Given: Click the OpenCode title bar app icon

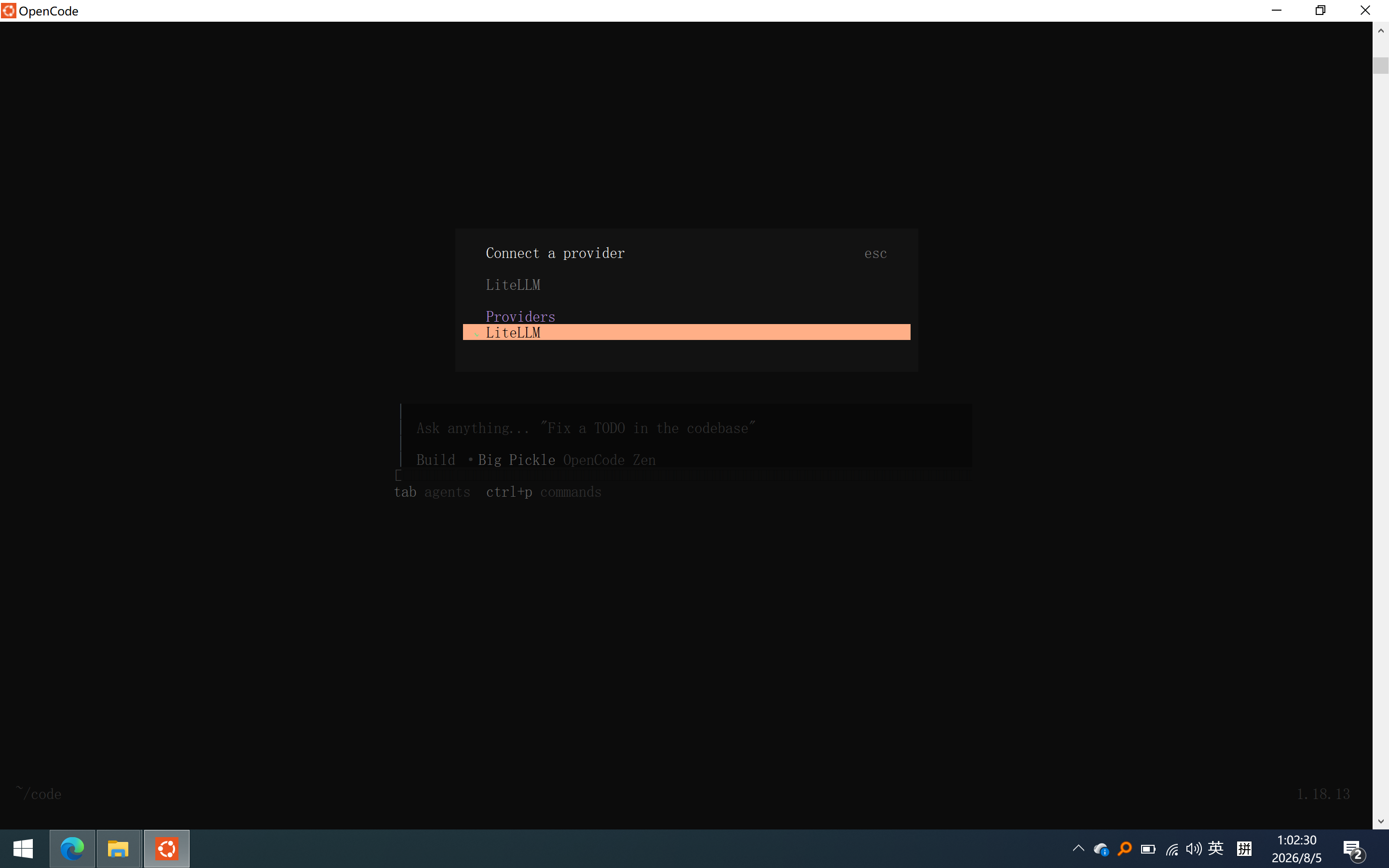Looking at the screenshot, I should click(x=9, y=10).
